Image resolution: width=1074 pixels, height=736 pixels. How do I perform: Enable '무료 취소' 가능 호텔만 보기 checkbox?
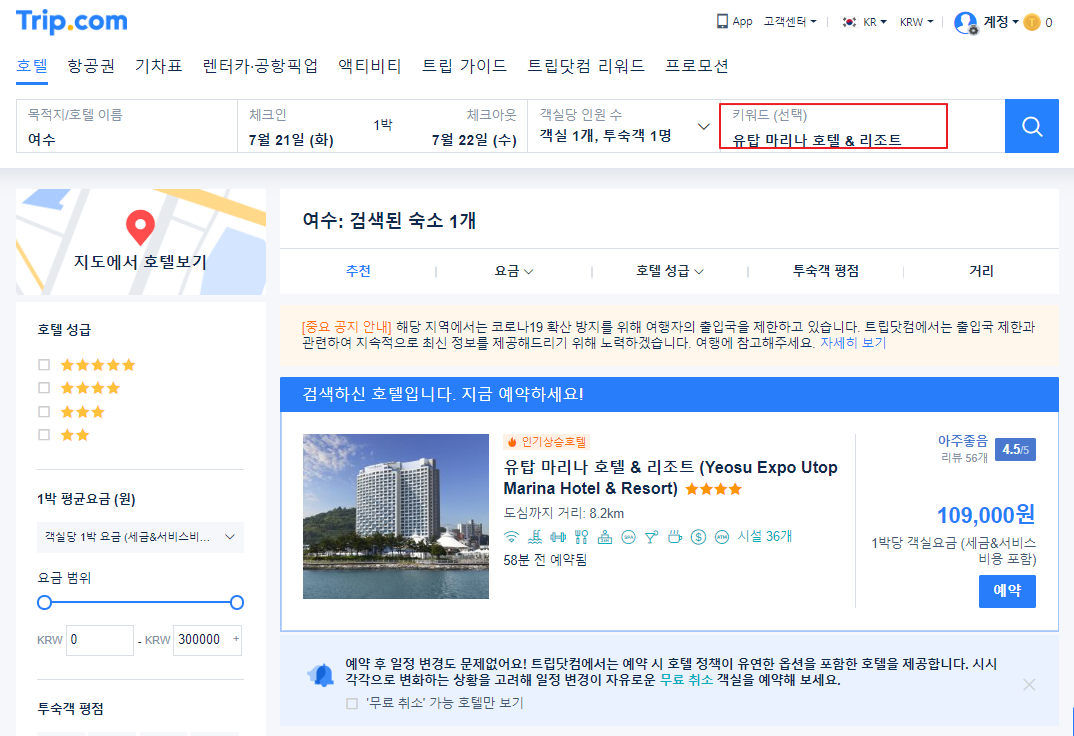click(x=352, y=703)
